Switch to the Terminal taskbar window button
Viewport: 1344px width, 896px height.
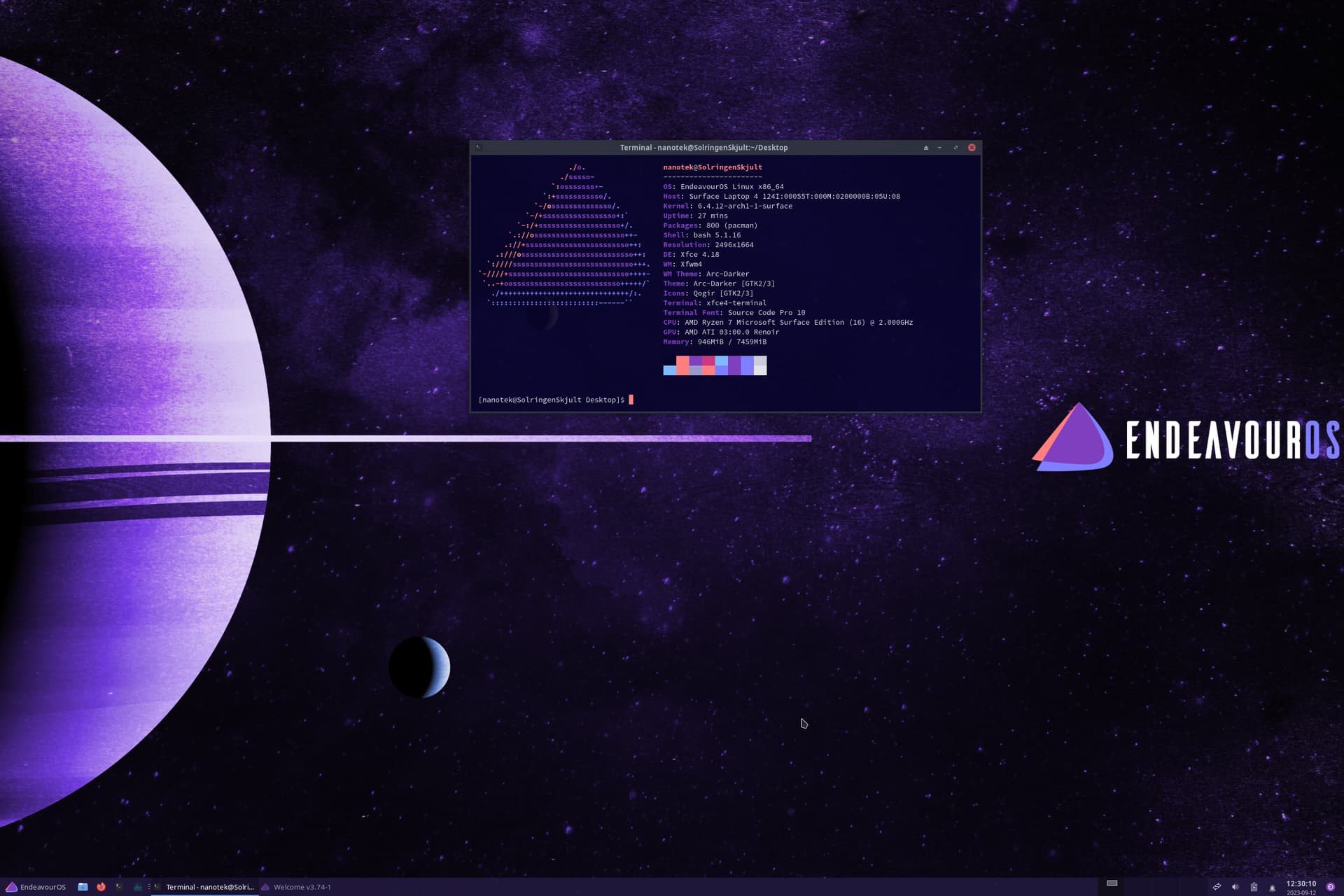point(204,887)
